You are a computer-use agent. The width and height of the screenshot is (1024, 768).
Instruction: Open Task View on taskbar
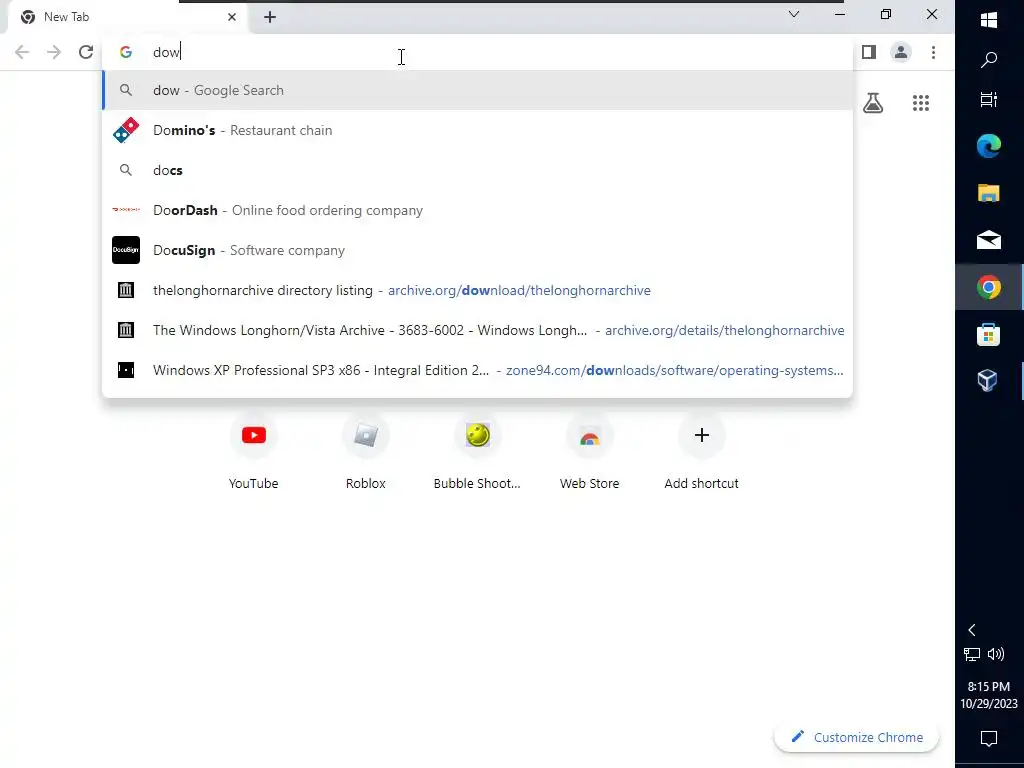click(x=989, y=99)
